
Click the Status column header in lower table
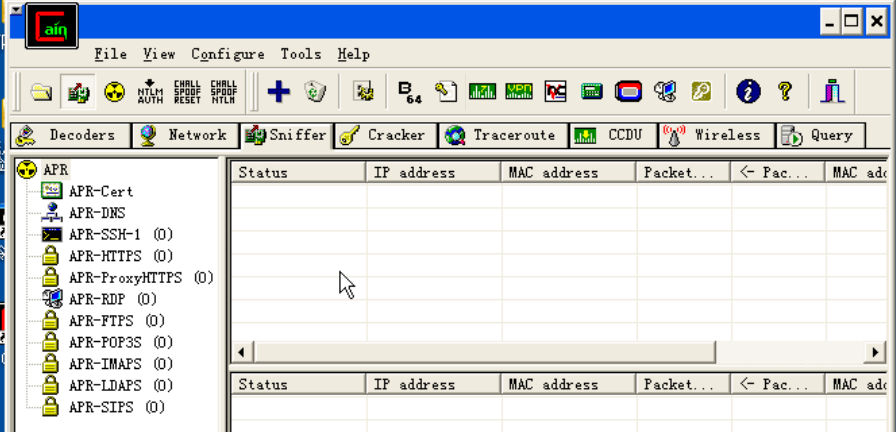298,385
